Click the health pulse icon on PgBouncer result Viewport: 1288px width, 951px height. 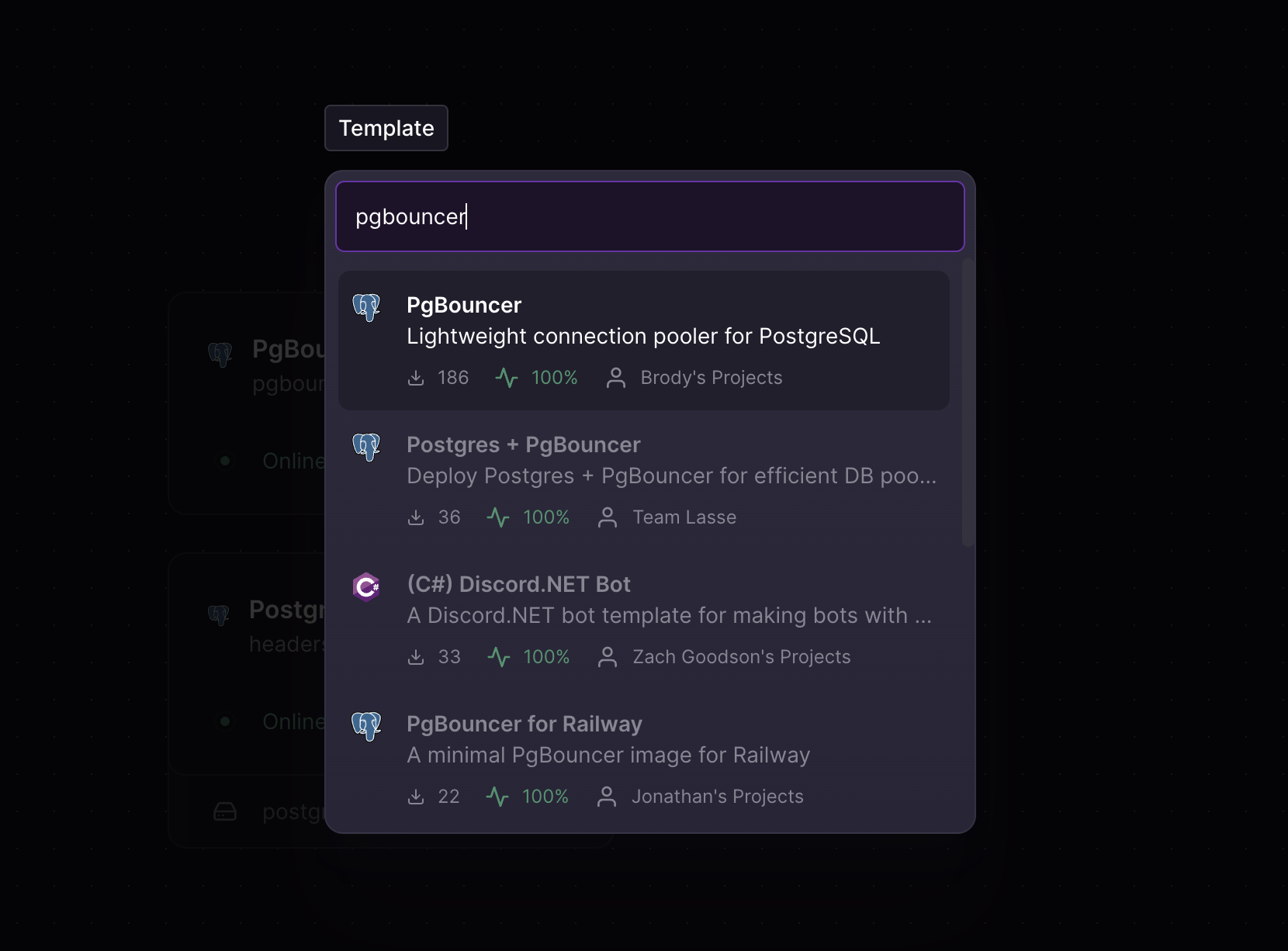tap(507, 378)
